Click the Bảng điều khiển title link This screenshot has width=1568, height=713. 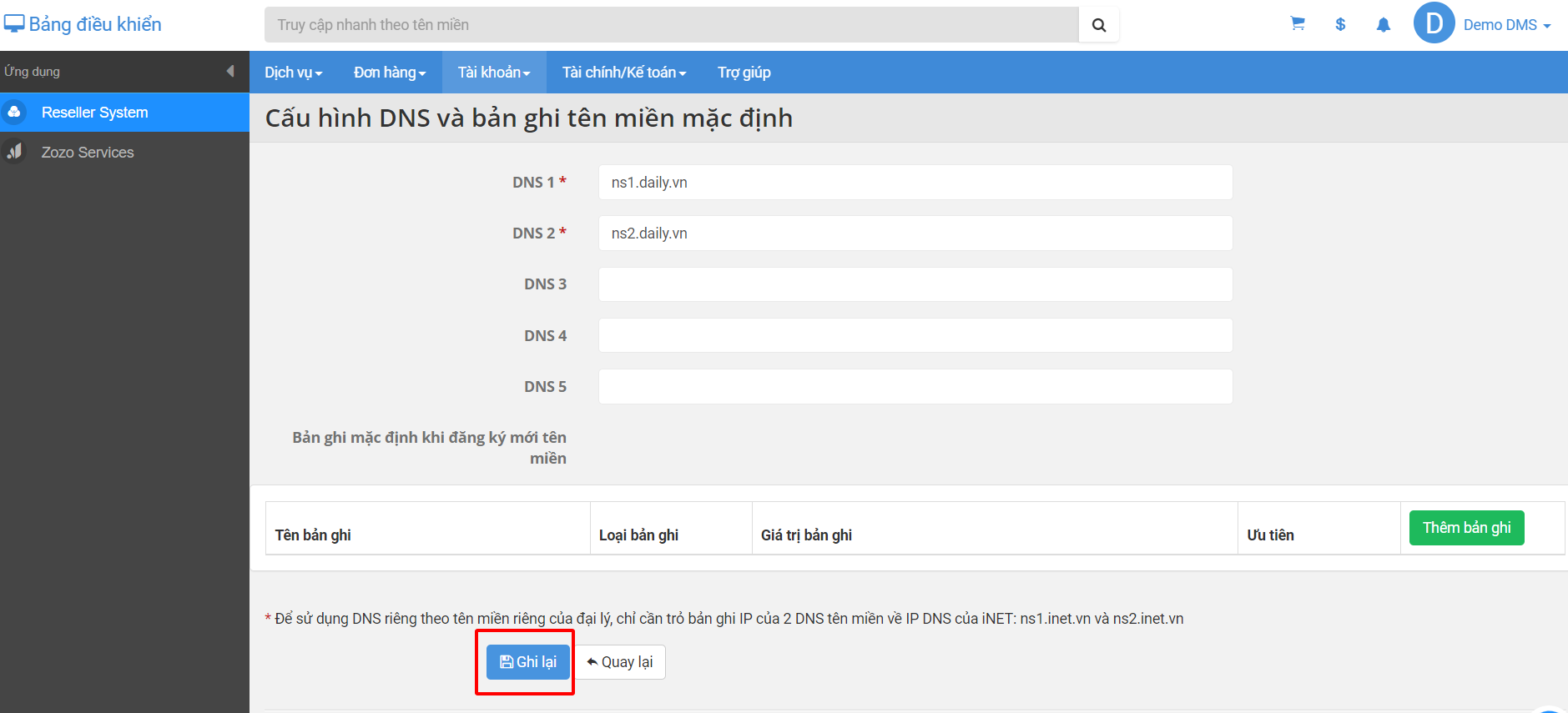point(95,24)
